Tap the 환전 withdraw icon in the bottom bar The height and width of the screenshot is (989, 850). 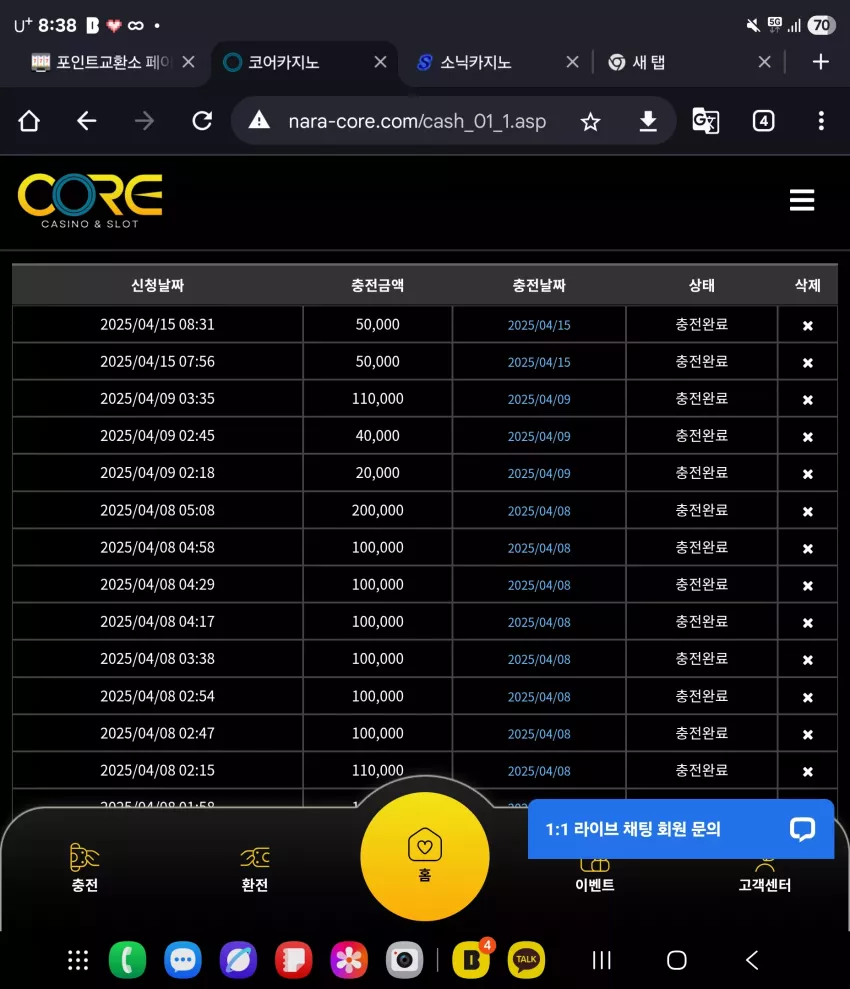255,869
